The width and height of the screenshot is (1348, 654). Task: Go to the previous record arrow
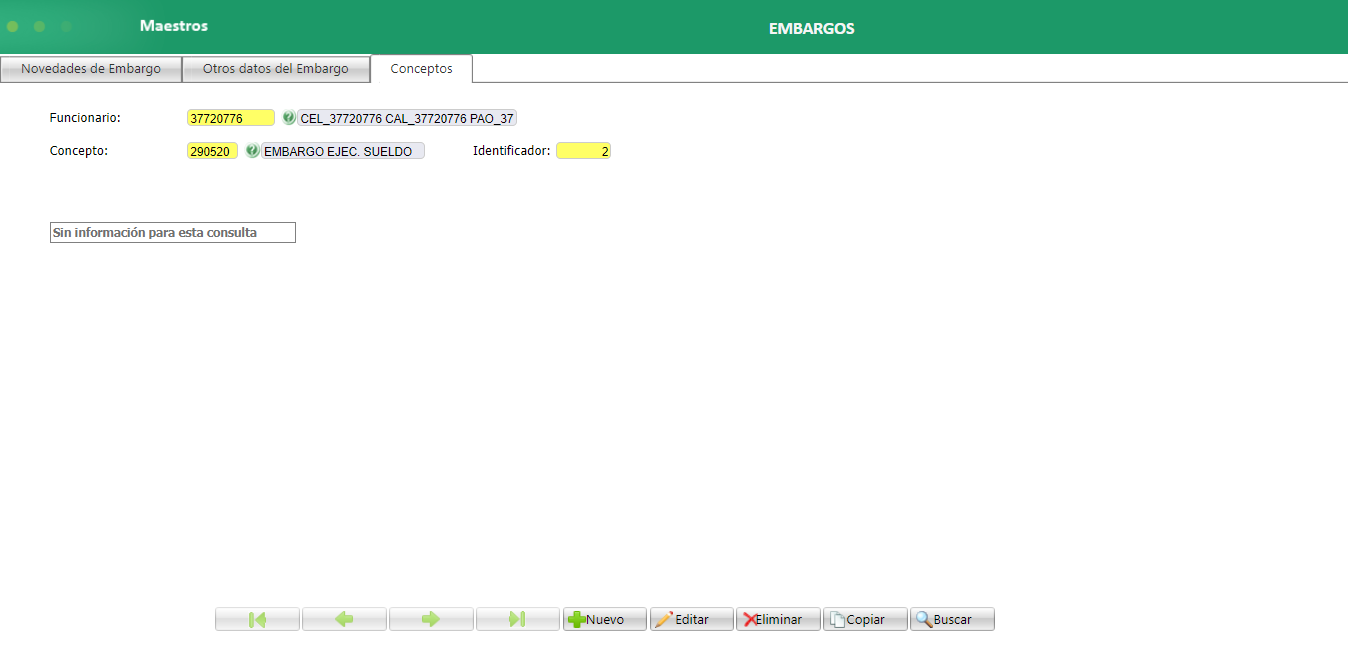[344, 619]
